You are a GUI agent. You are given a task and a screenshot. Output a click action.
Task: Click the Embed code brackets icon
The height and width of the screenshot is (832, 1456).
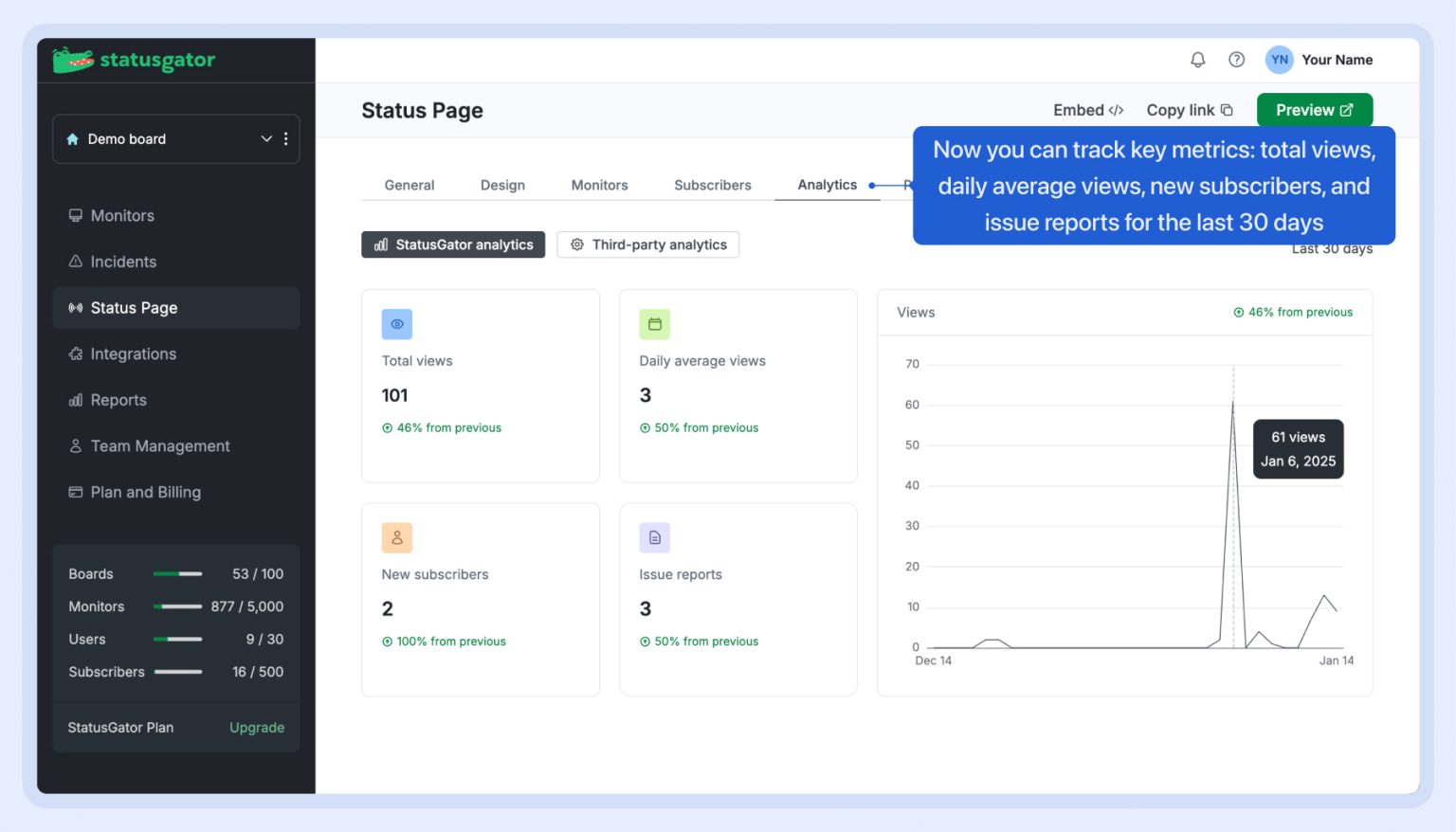point(1117,110)
